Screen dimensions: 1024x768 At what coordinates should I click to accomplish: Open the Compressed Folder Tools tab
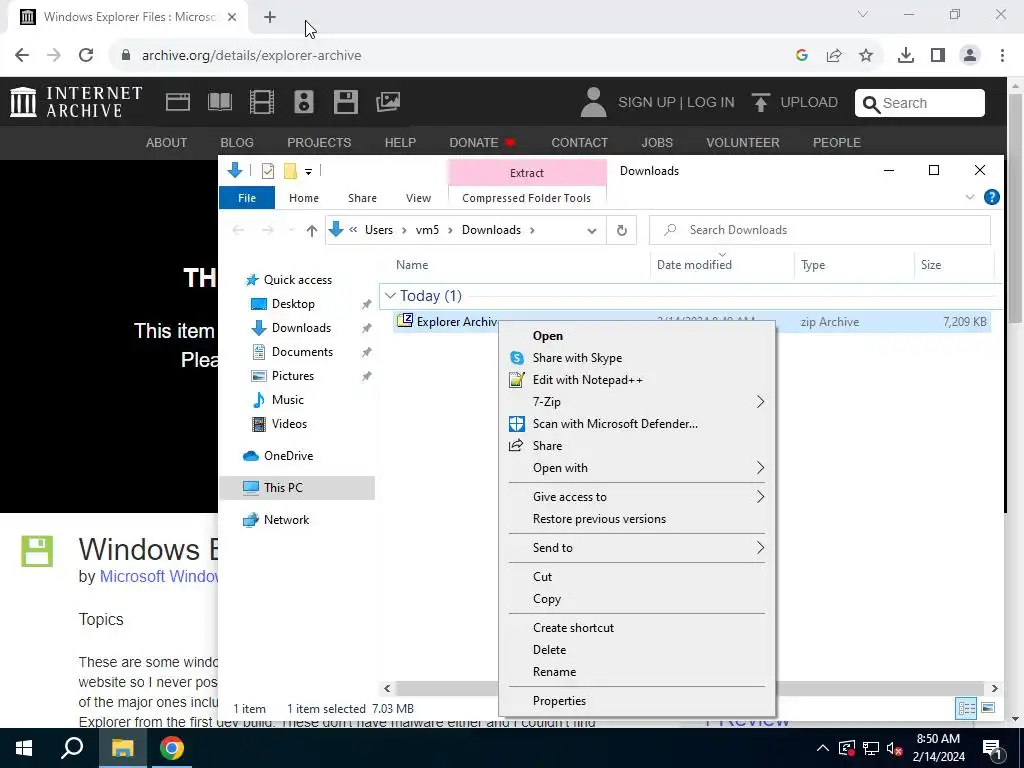coord(526,198)
